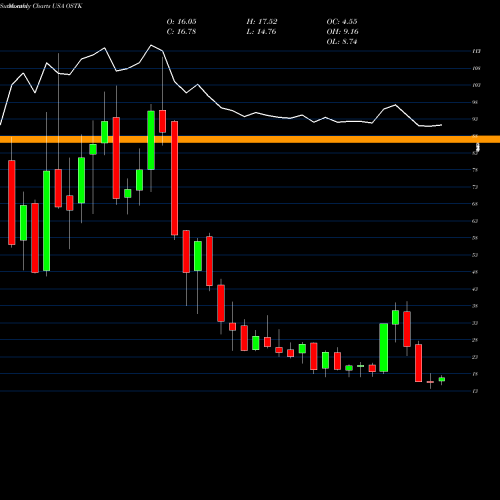Click the last small green candle at chart's right end
The height and width of the screenshot is (500, 500).
coord(442,379)
